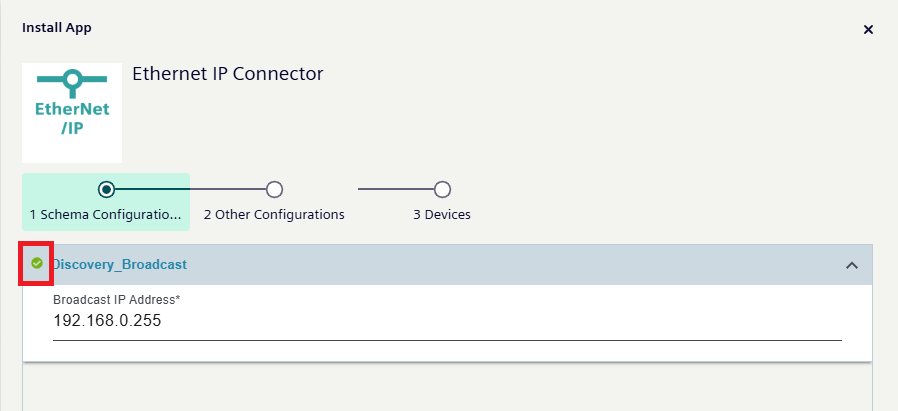Click progress line between steps 2 and 3
This screenshot has width=898, height=411.
coord(395,189)
